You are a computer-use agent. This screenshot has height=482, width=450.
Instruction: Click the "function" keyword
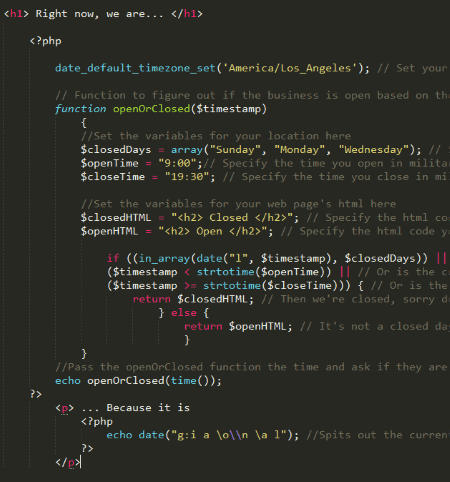tap(80, 109)
